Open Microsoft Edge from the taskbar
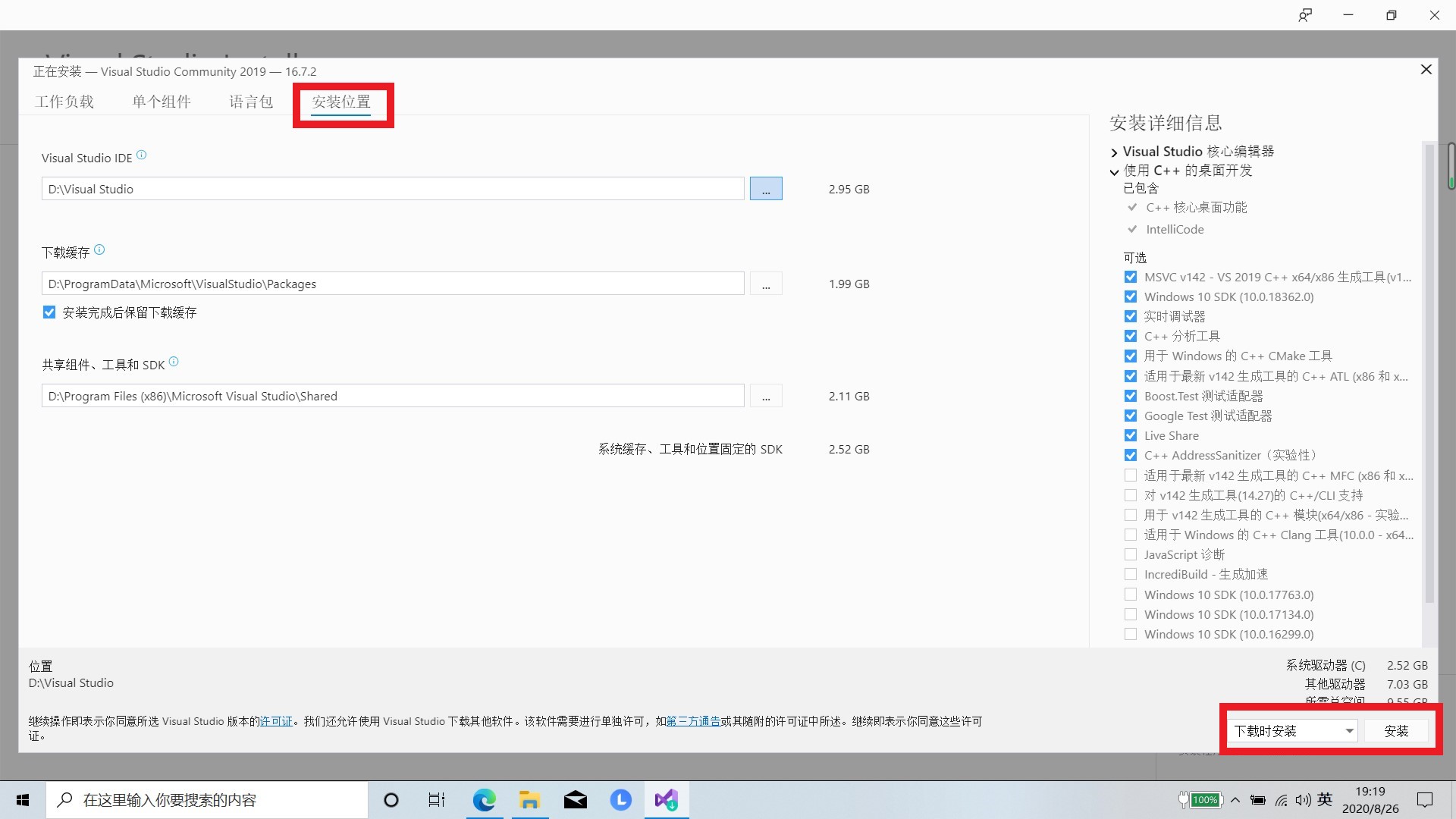This screenshot has width=1456, height=819. [484, 800]
